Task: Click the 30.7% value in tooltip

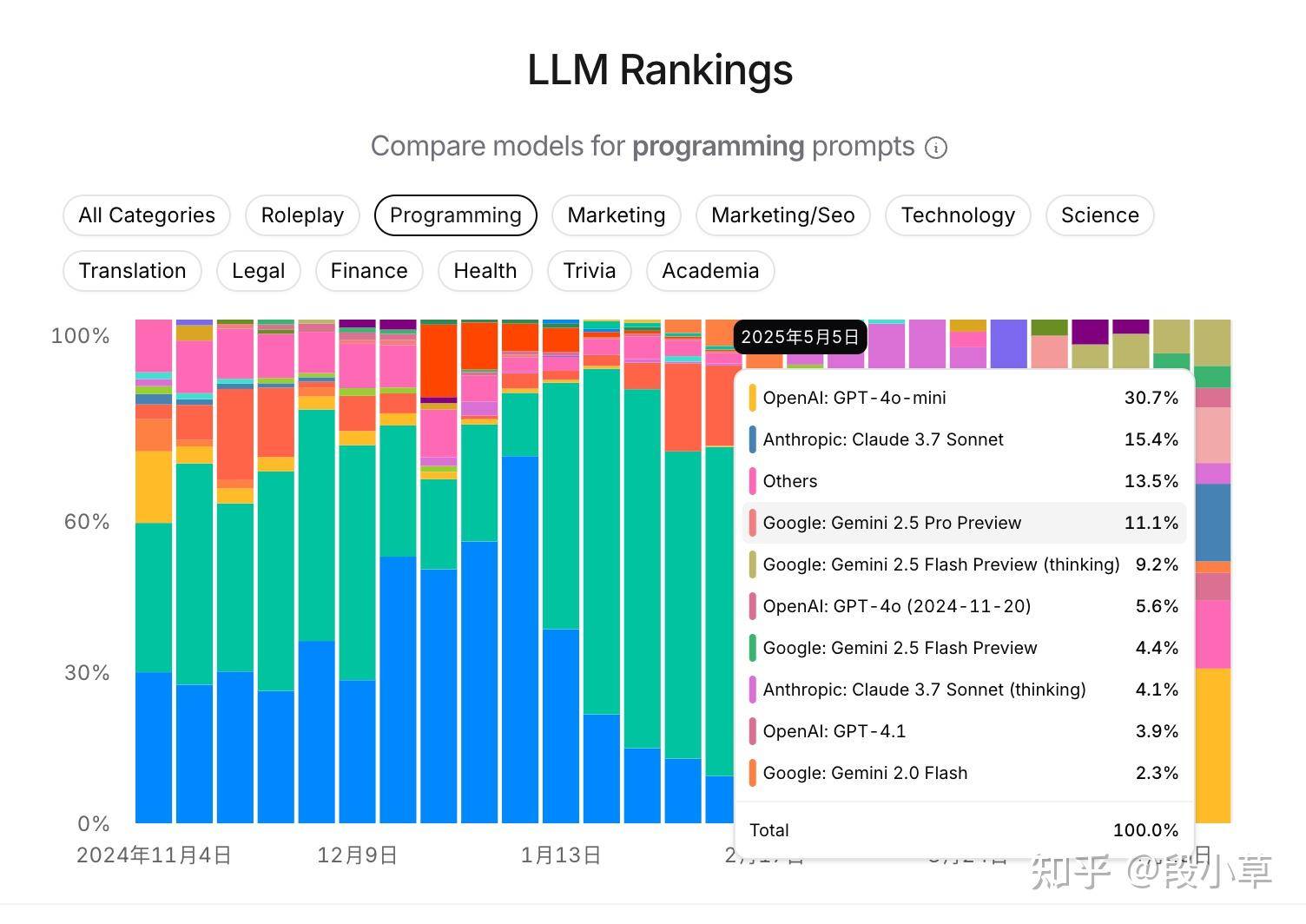Action: [x=1151, y=398]
